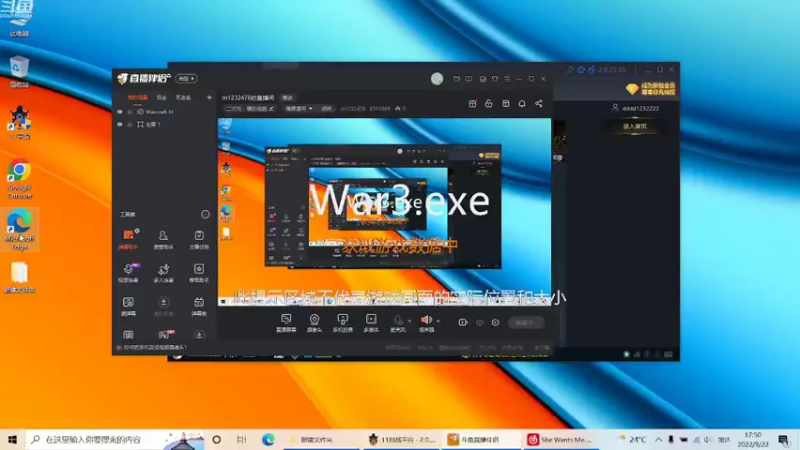Image resolution: width=800 pixels, height=450 pixels.
Task: Open the 弹幕秀 TV-shaped tool
Action: (199, 306)
